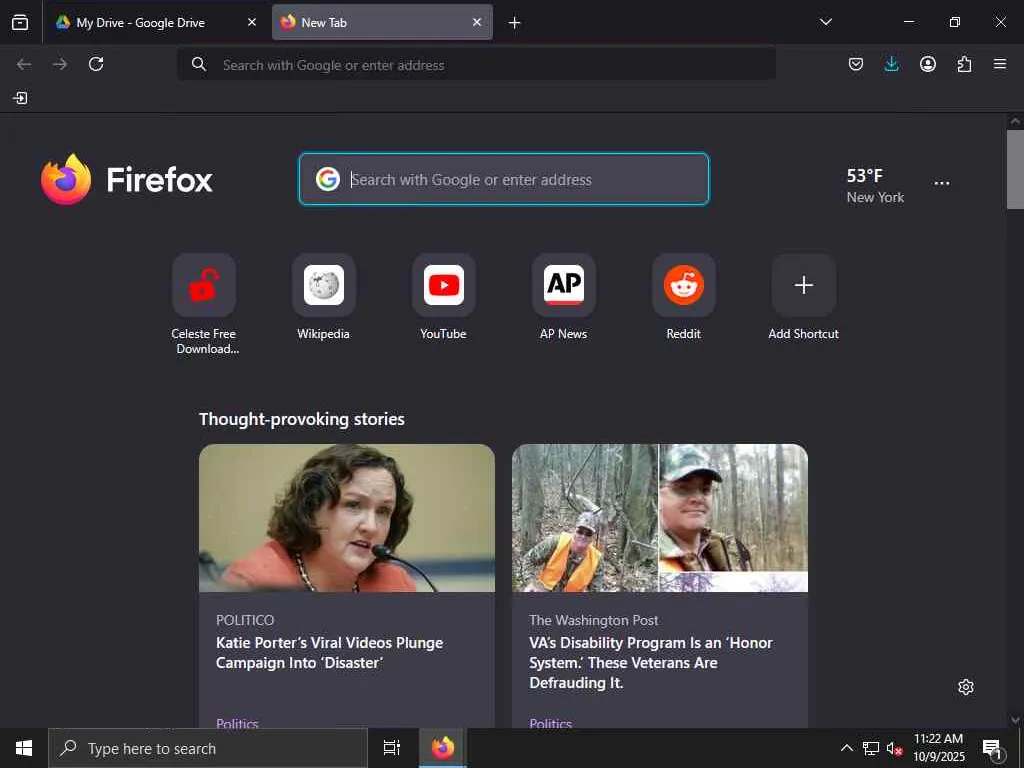Open the weather widget three-dot menu
Screen dimensions: 1024x768
942,183
